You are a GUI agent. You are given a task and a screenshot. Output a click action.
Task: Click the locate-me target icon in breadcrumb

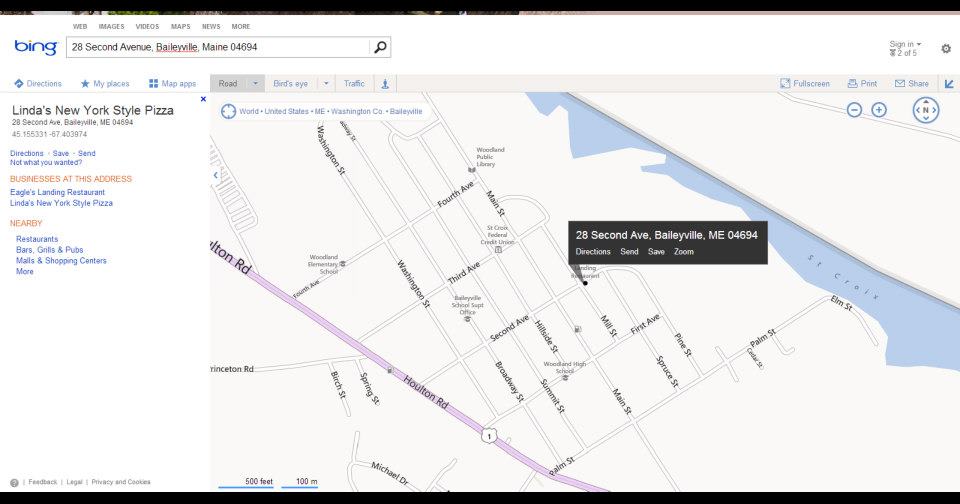228,111
